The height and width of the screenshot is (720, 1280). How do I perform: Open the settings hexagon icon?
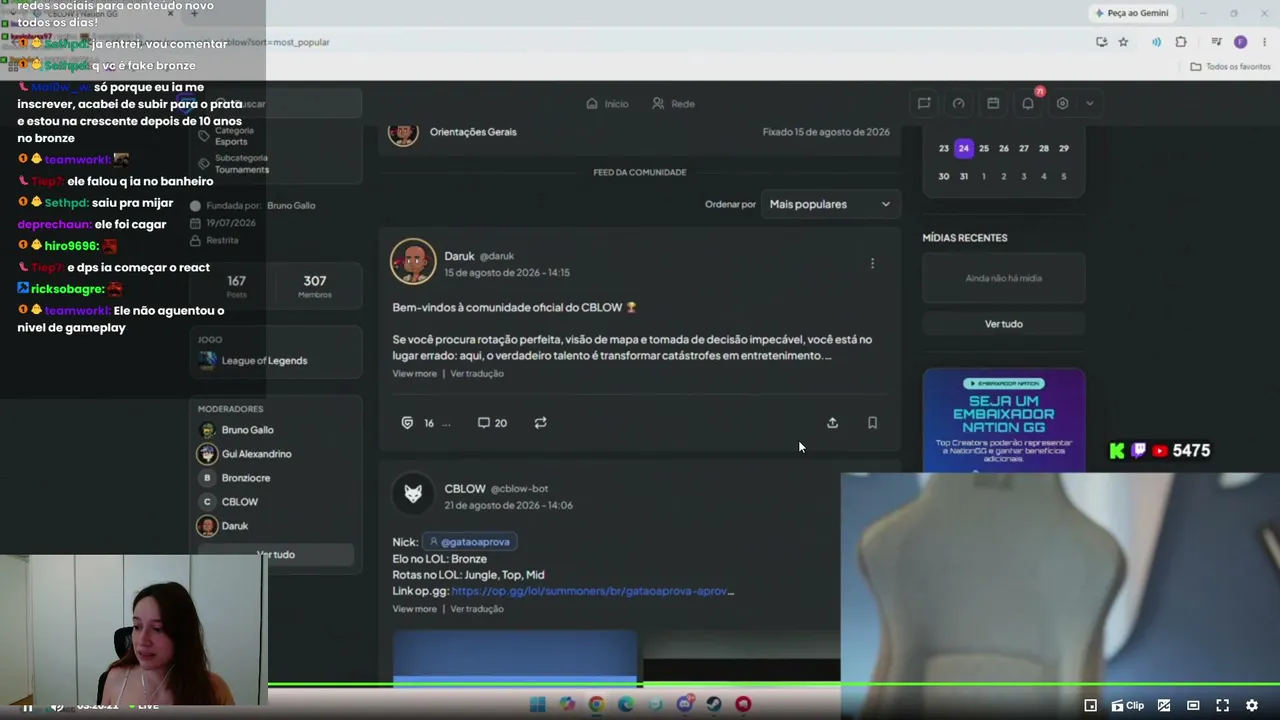tap(1062, 103)
